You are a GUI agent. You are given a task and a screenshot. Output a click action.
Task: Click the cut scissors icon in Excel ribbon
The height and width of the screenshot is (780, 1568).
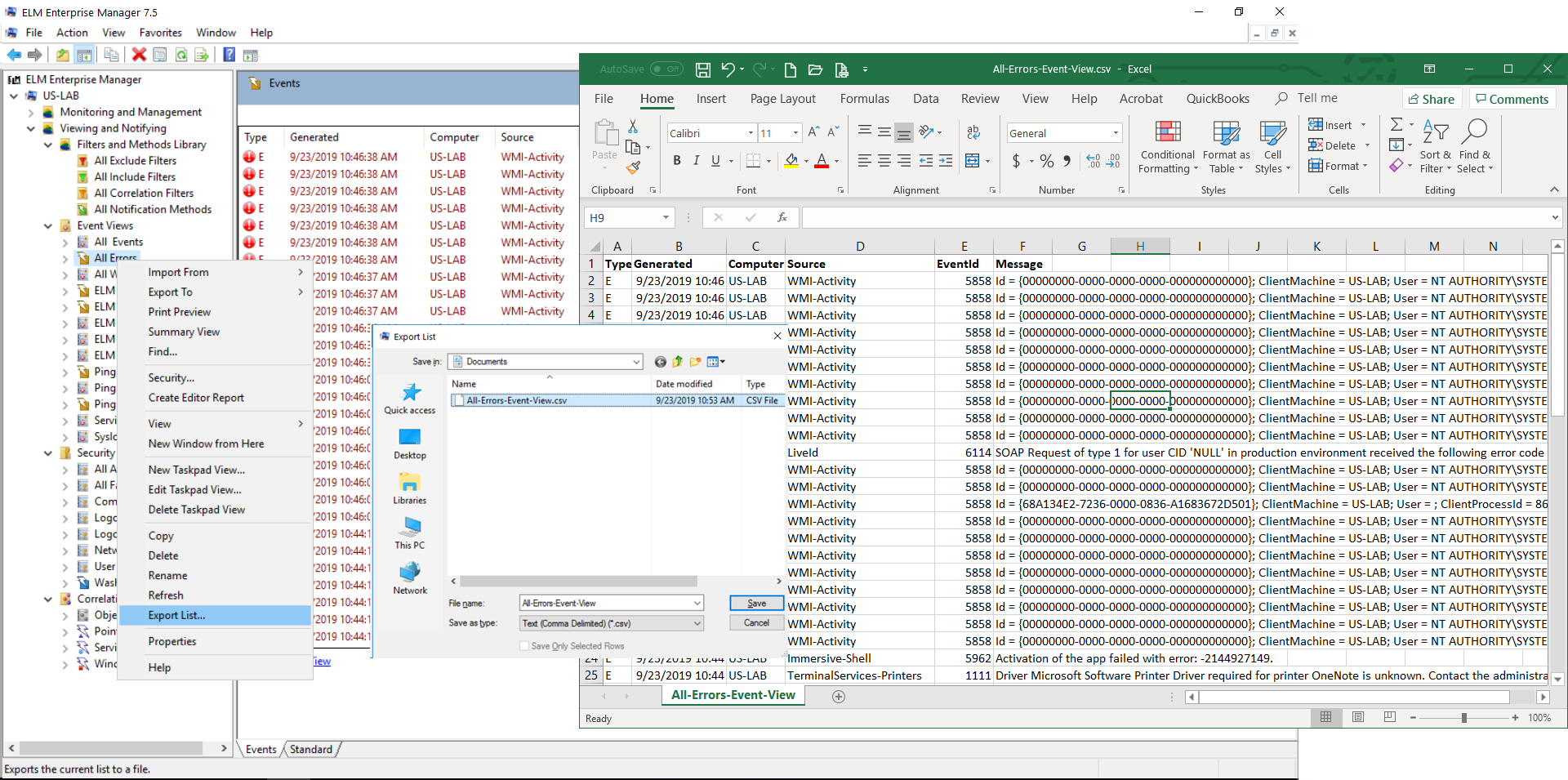coord(633,127)
